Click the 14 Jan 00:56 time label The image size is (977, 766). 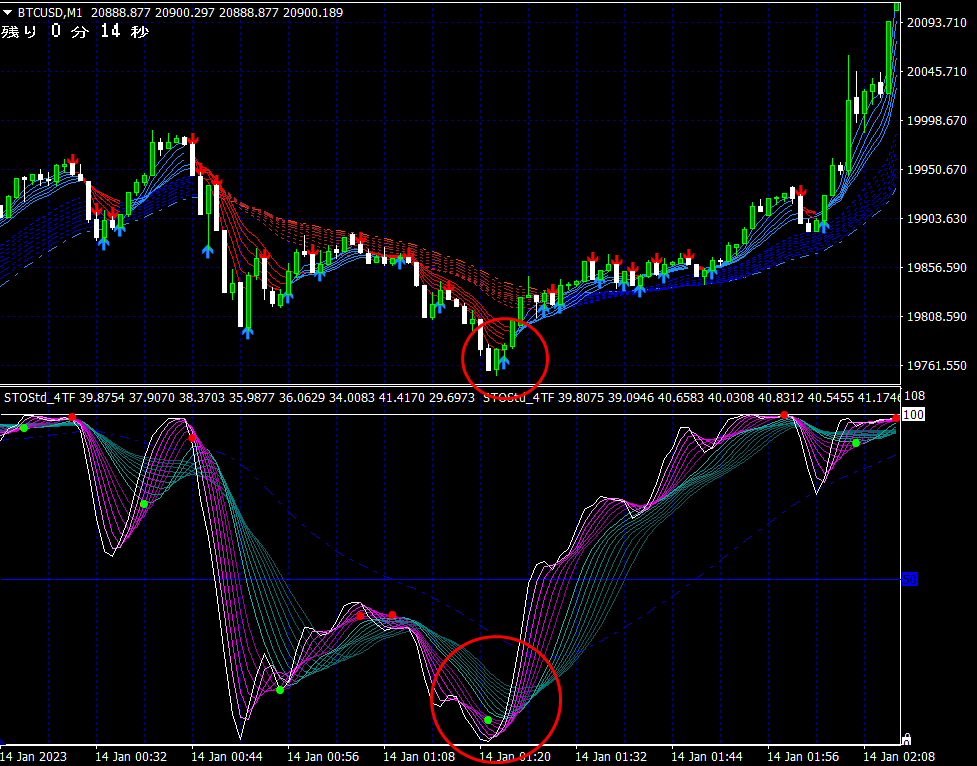point(323,757)
